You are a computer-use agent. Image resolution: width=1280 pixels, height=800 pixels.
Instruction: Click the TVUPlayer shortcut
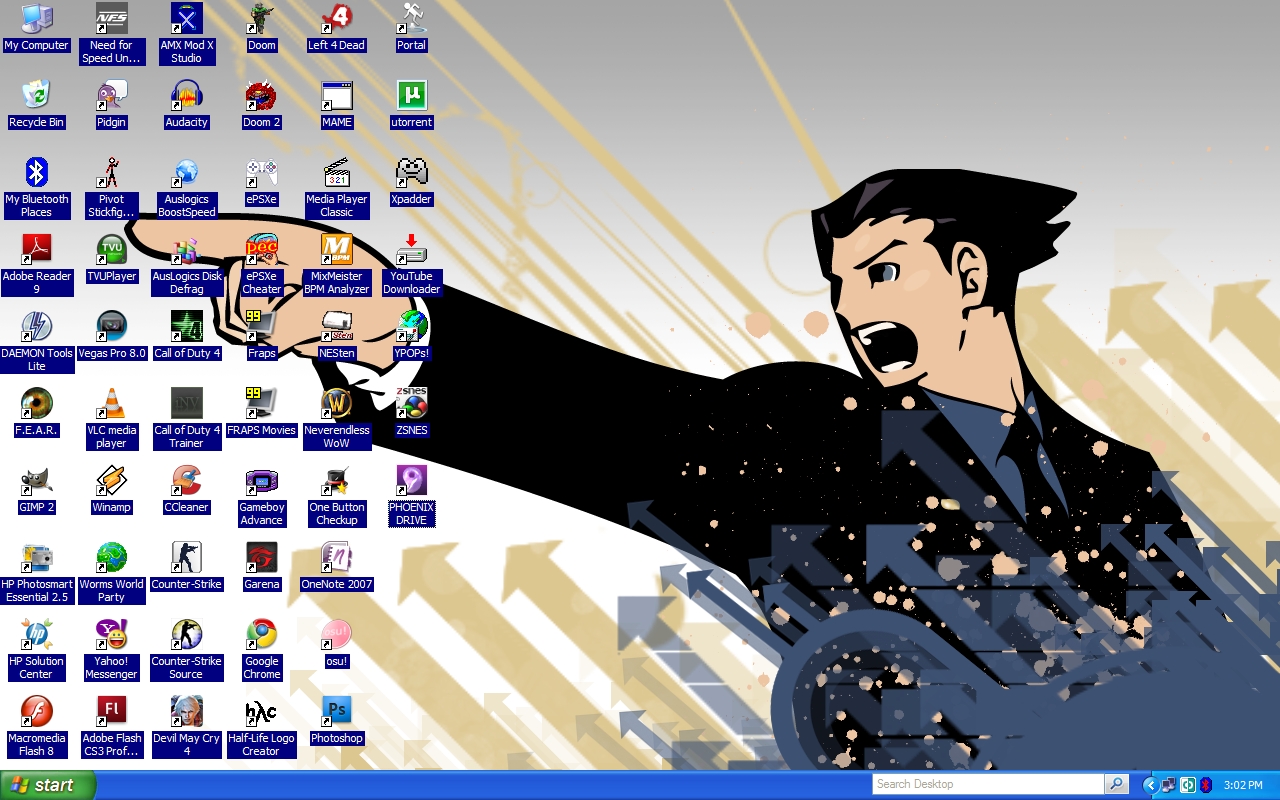click(112, 249)
